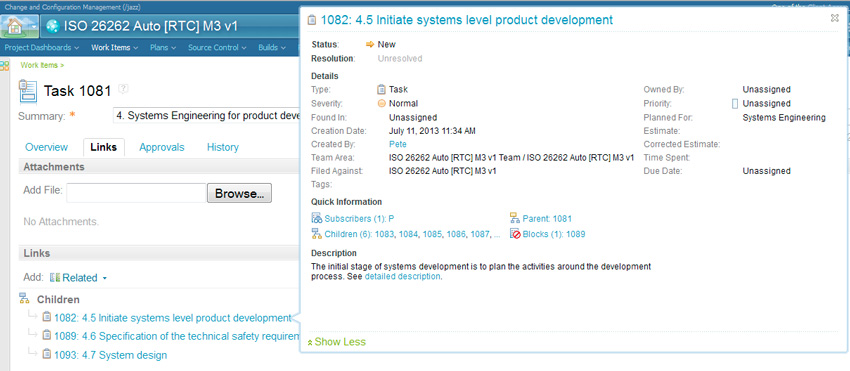The height and width of the screenshot is (371, 850).
Task: Click the Work Items breadcrumb link
Action: coord(42,65)
